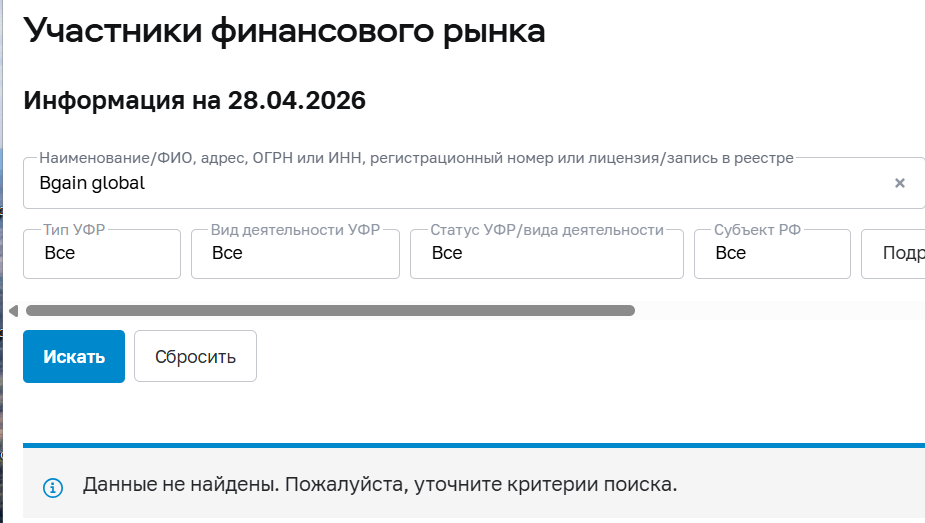
Task: Click the Информация на 28.04.2026 subheading
Action: [x=194, y=101]
